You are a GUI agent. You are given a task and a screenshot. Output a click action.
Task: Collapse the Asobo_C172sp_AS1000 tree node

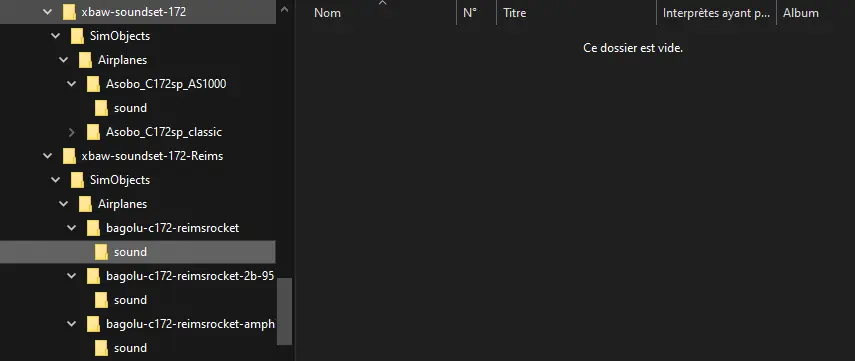click(71, 84)
